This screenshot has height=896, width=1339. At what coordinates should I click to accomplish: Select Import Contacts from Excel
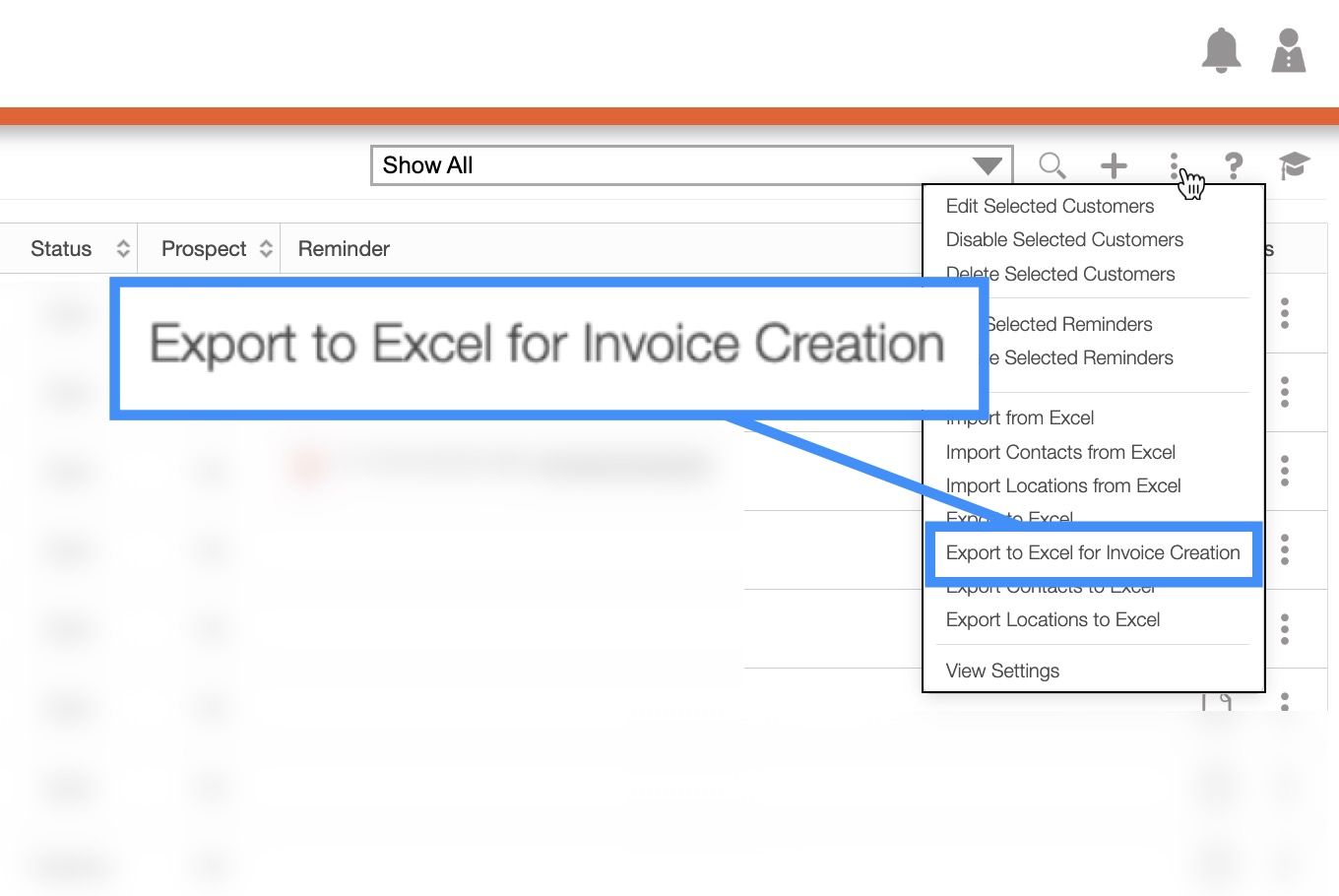(1060, 452)
